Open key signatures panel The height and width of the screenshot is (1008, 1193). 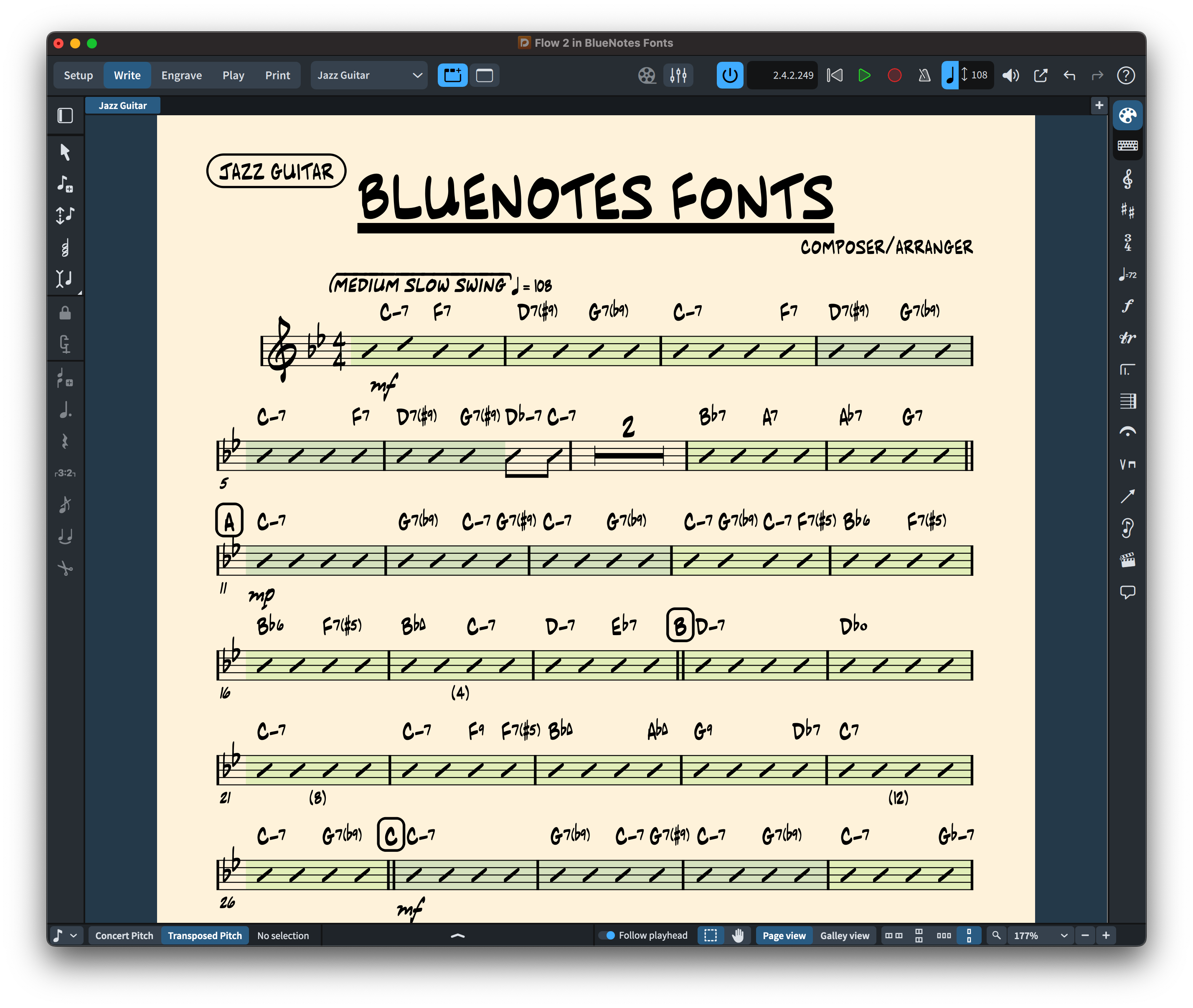coord(1127,211)
